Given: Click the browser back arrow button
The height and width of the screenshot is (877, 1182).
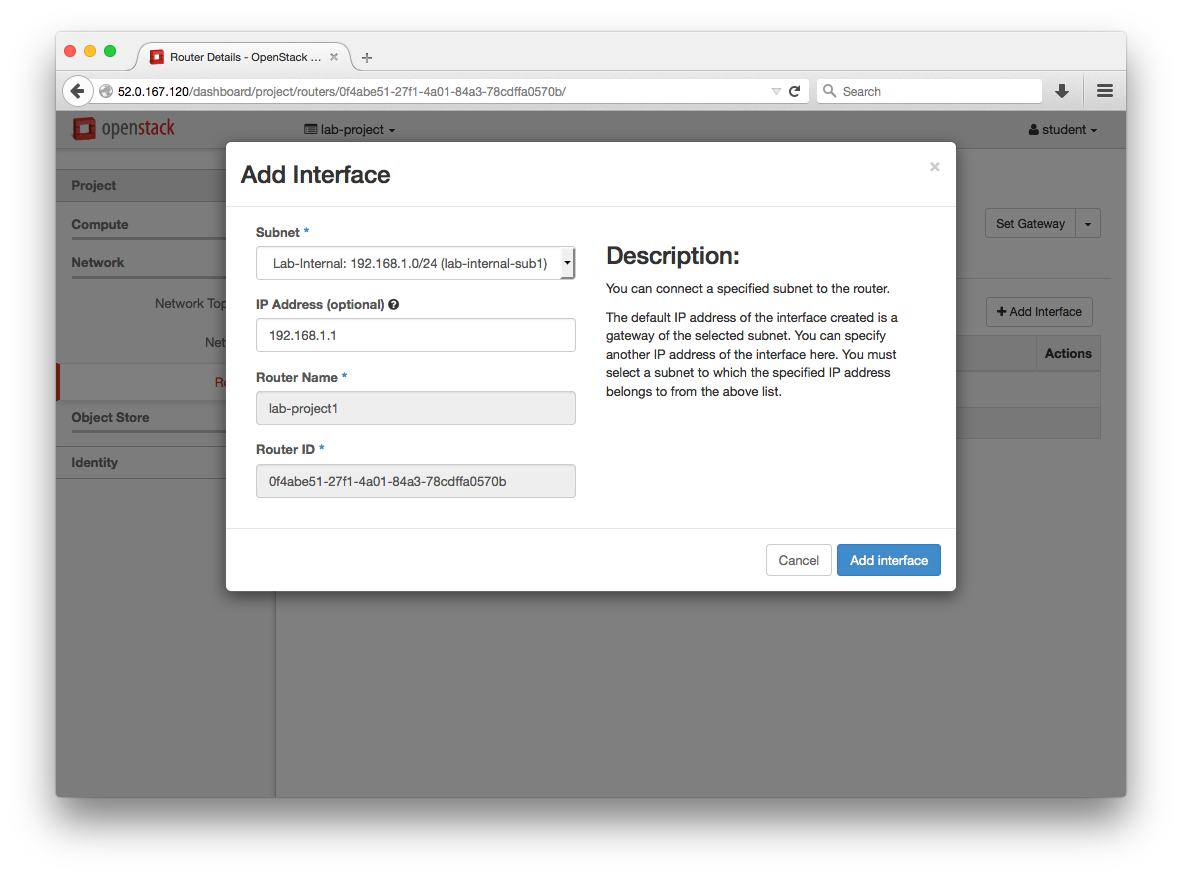Looking at the screenshot, I should pos(77,91).
